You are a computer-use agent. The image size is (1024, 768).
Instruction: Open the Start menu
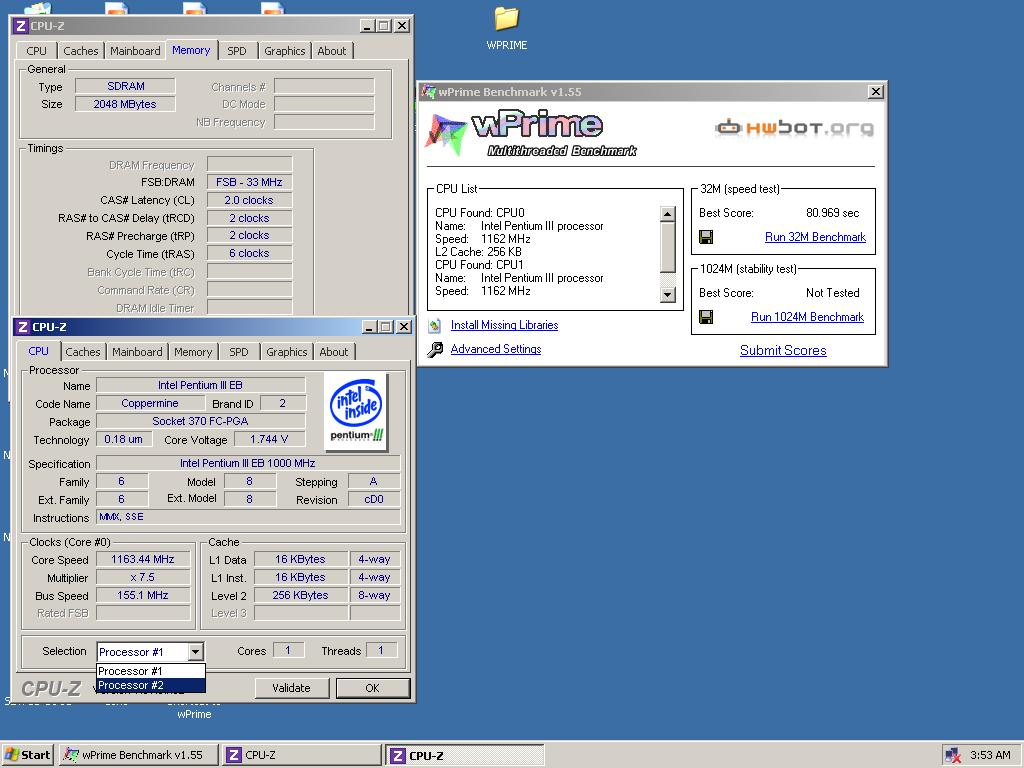pyautogui.click(x=27, y=755)
